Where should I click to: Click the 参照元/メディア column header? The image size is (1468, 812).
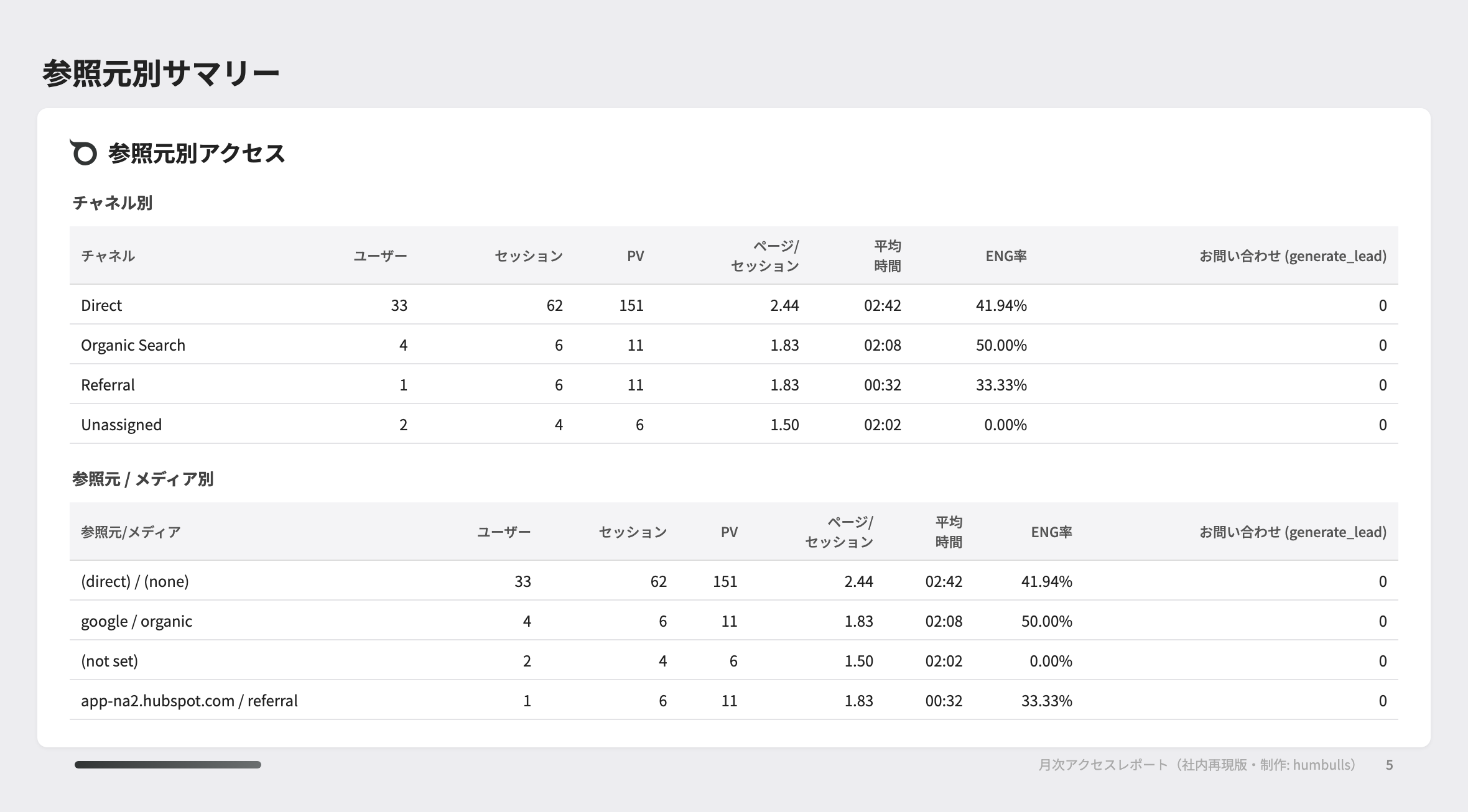(131, 532)
